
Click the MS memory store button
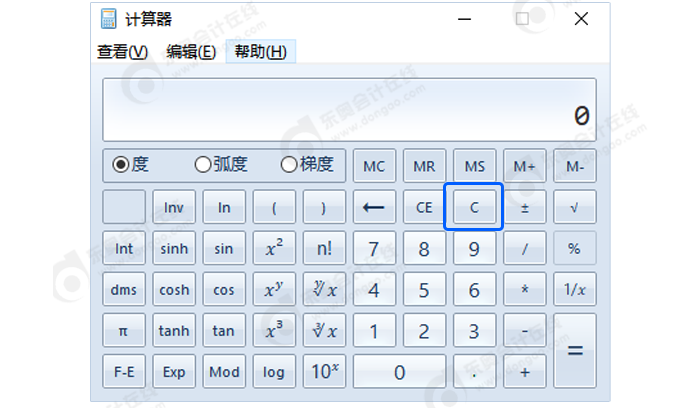pyautogui.click(x=474, y=166)
